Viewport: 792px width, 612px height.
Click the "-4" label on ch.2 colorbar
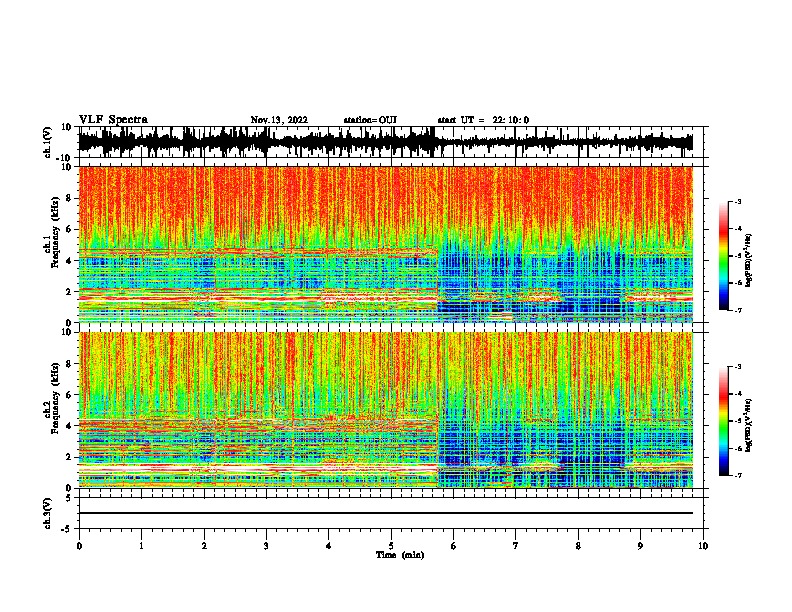pyautogui.click(x=737, y=394)
